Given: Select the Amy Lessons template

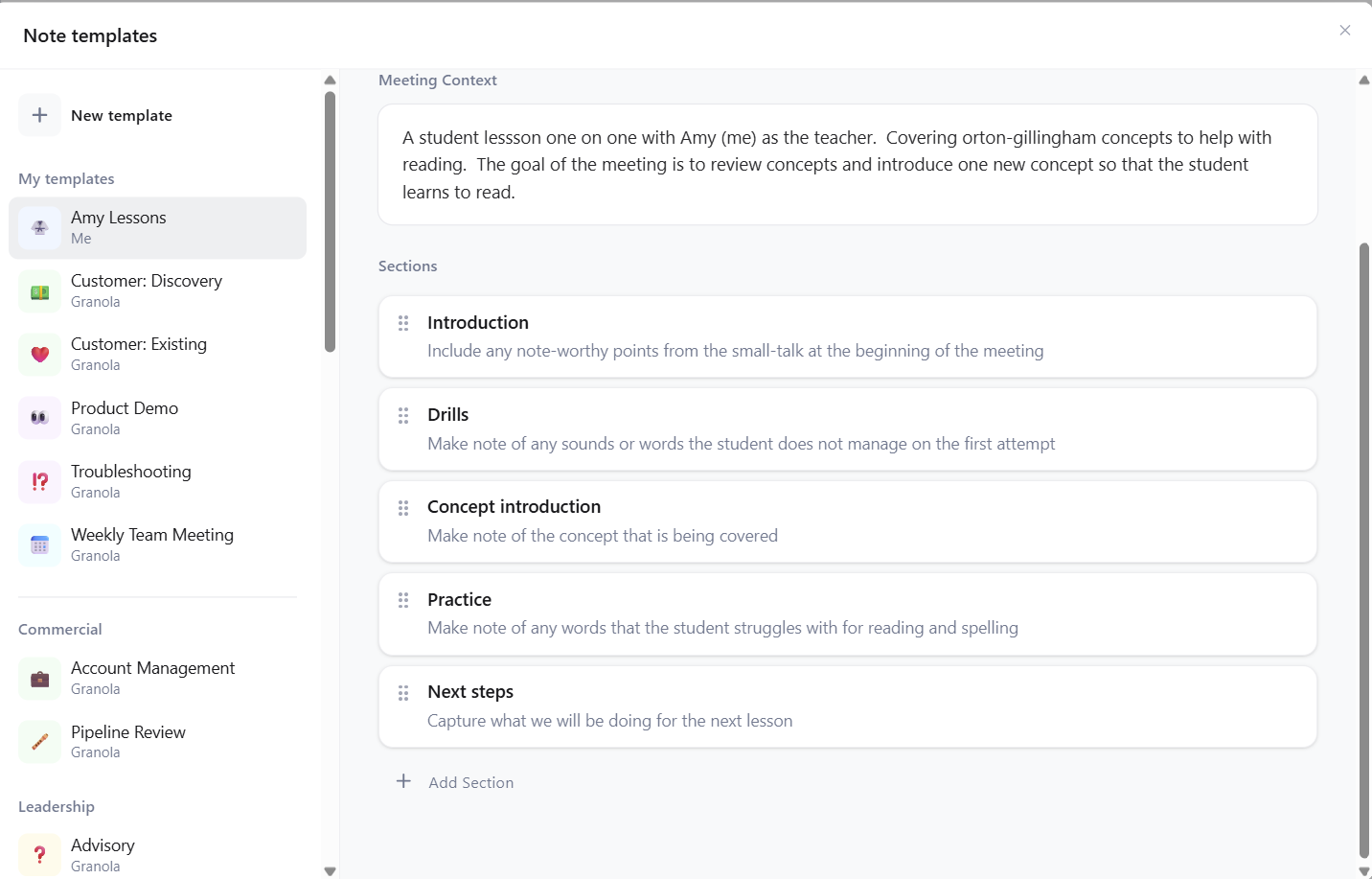Looking at the screenshot, I should [157, 228].
